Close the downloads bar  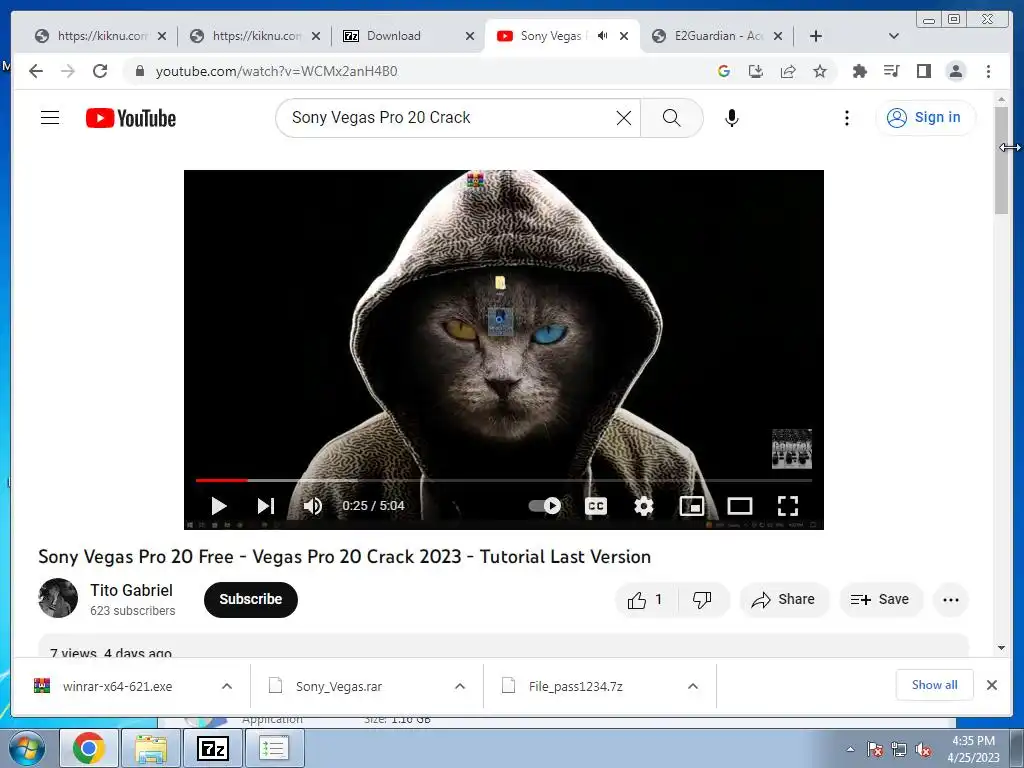(992, 685)
